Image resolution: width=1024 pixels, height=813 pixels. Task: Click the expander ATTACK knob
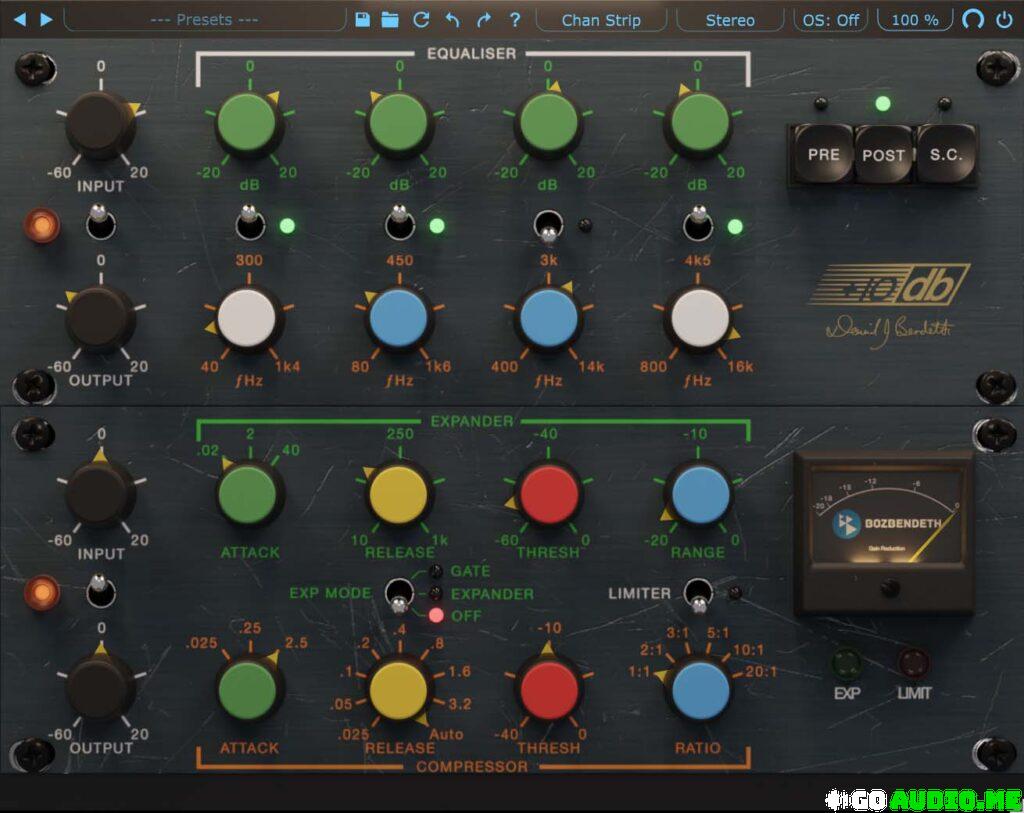(x=248, y=494)
